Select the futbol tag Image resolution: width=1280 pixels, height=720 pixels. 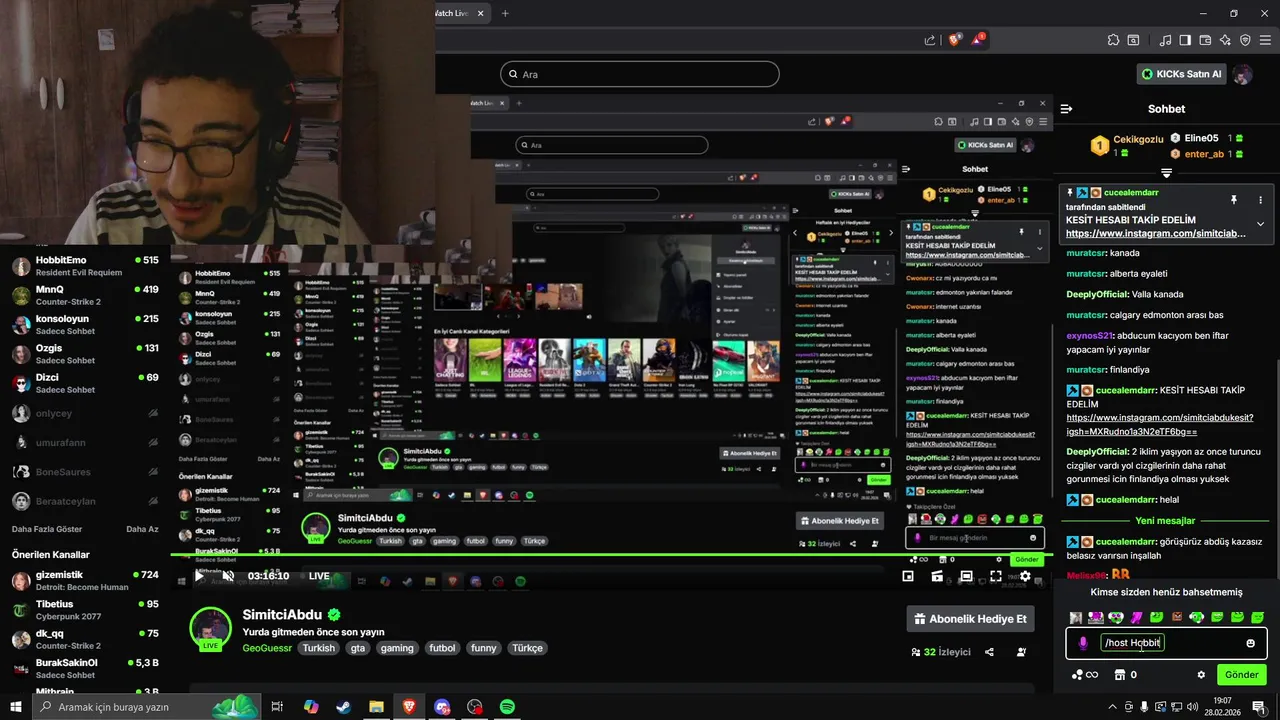pyautogui.click(x=442, y=648)
